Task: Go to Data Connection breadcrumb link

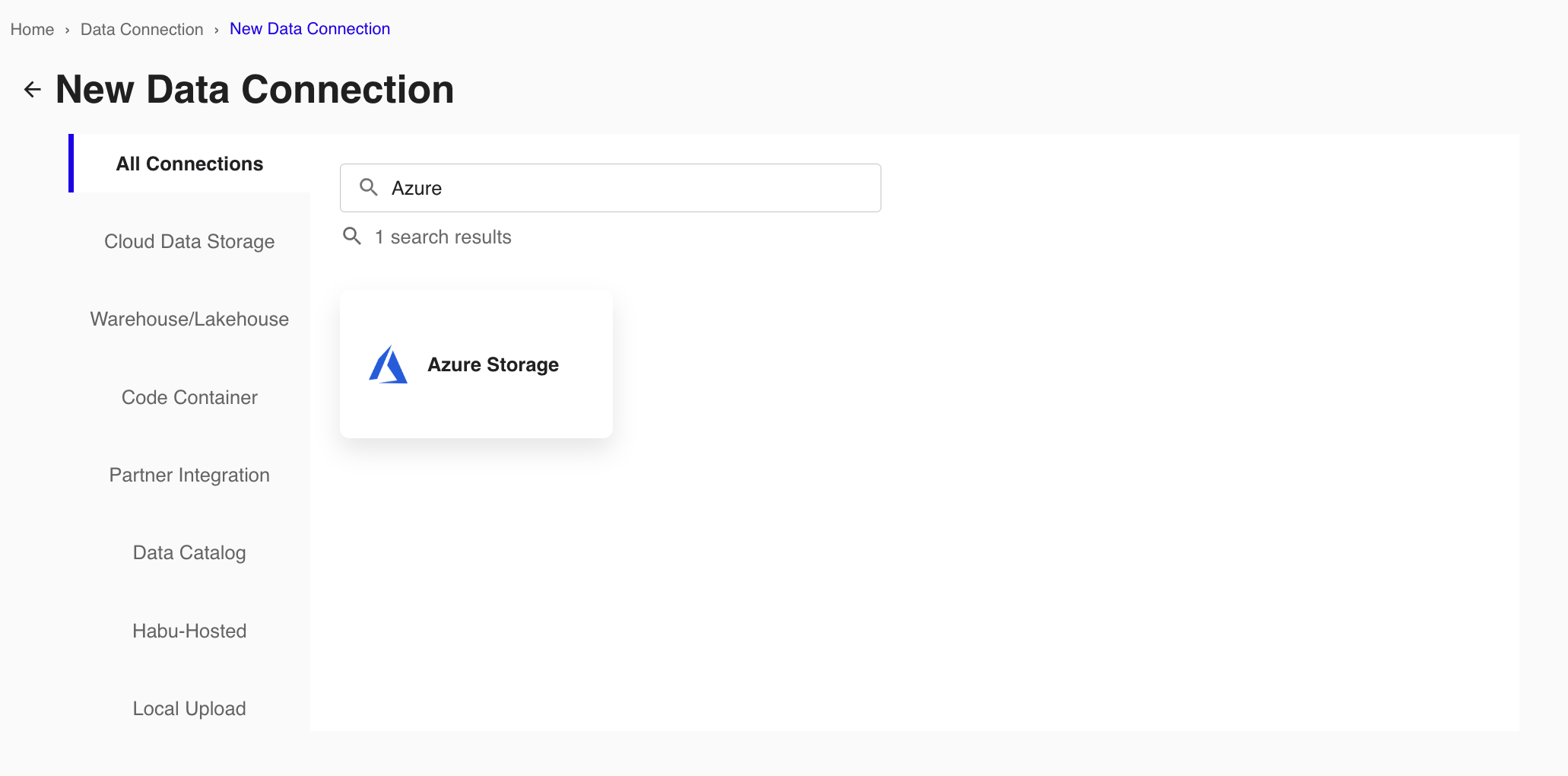Action: [142, 30]
